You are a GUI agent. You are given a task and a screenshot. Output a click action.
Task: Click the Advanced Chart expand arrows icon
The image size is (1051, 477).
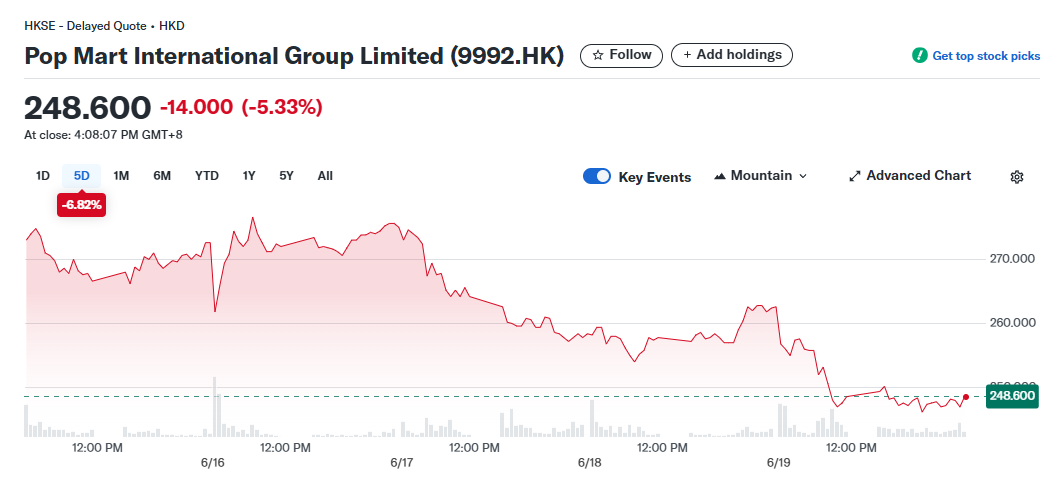point(855,176)
